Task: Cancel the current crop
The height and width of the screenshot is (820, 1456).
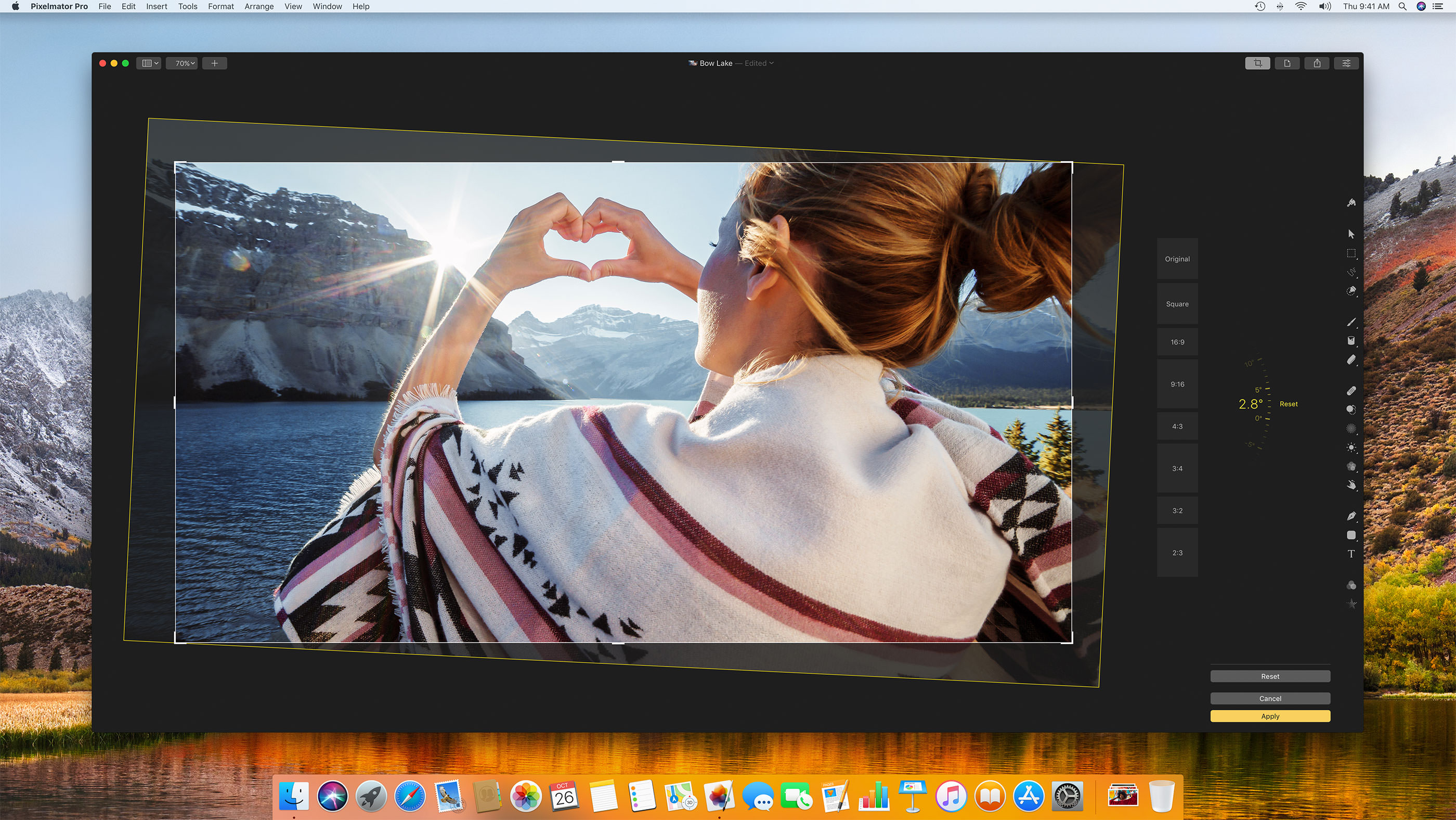Action: [x=1270, y=698]
